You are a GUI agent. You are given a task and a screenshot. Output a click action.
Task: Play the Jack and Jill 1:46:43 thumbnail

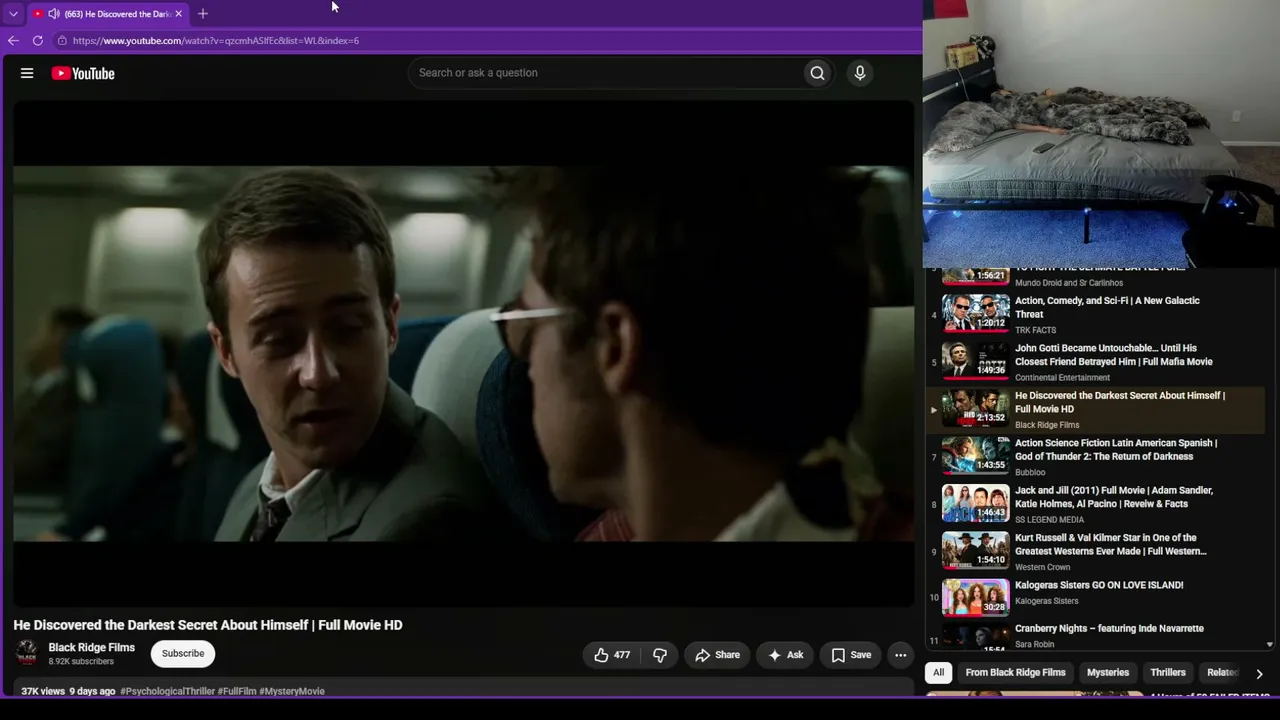(975, 503)
